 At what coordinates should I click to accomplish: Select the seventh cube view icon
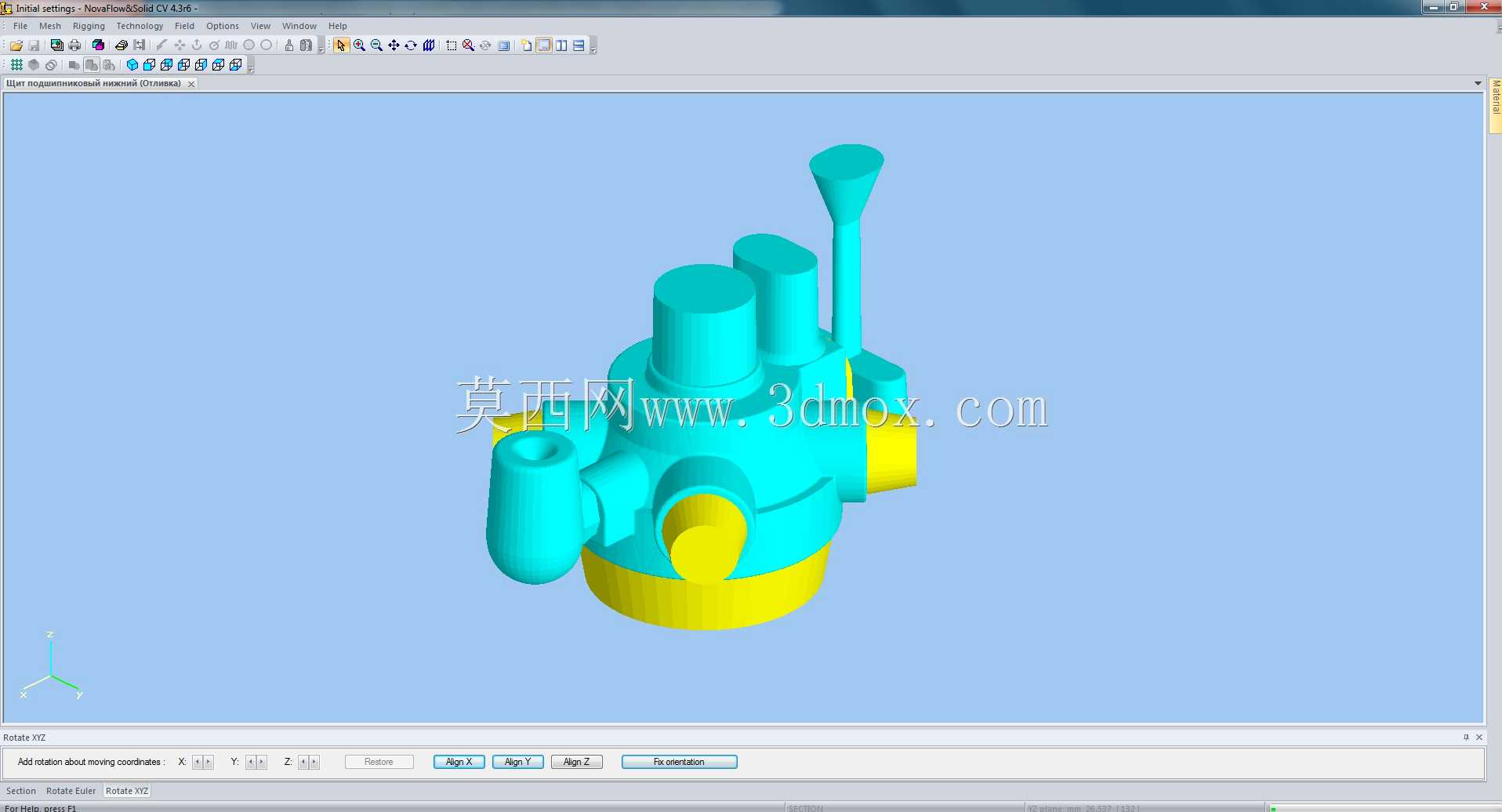pyautogui.click(x=235, y=65)
